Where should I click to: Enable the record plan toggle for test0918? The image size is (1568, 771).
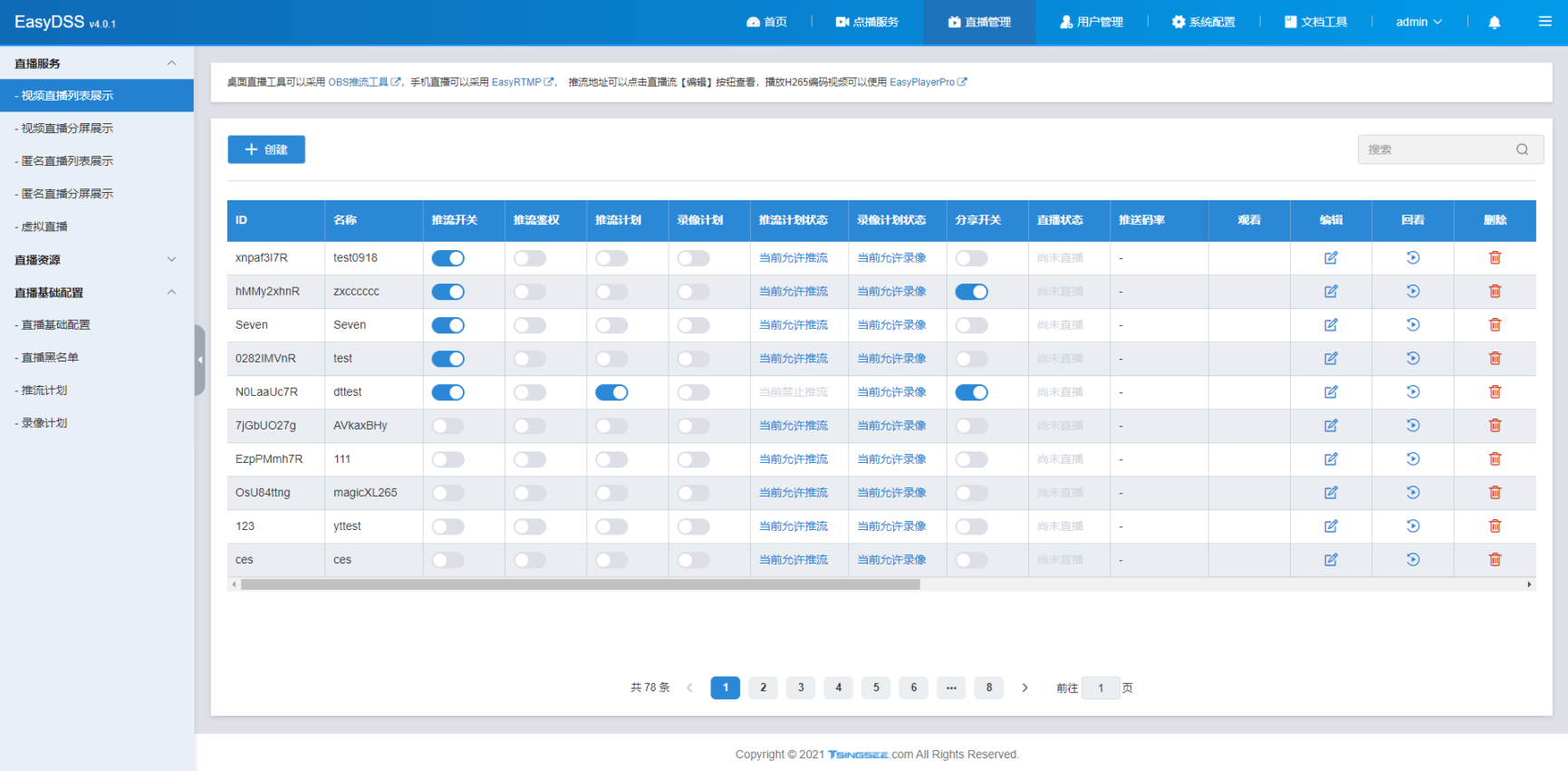(694, 258)
